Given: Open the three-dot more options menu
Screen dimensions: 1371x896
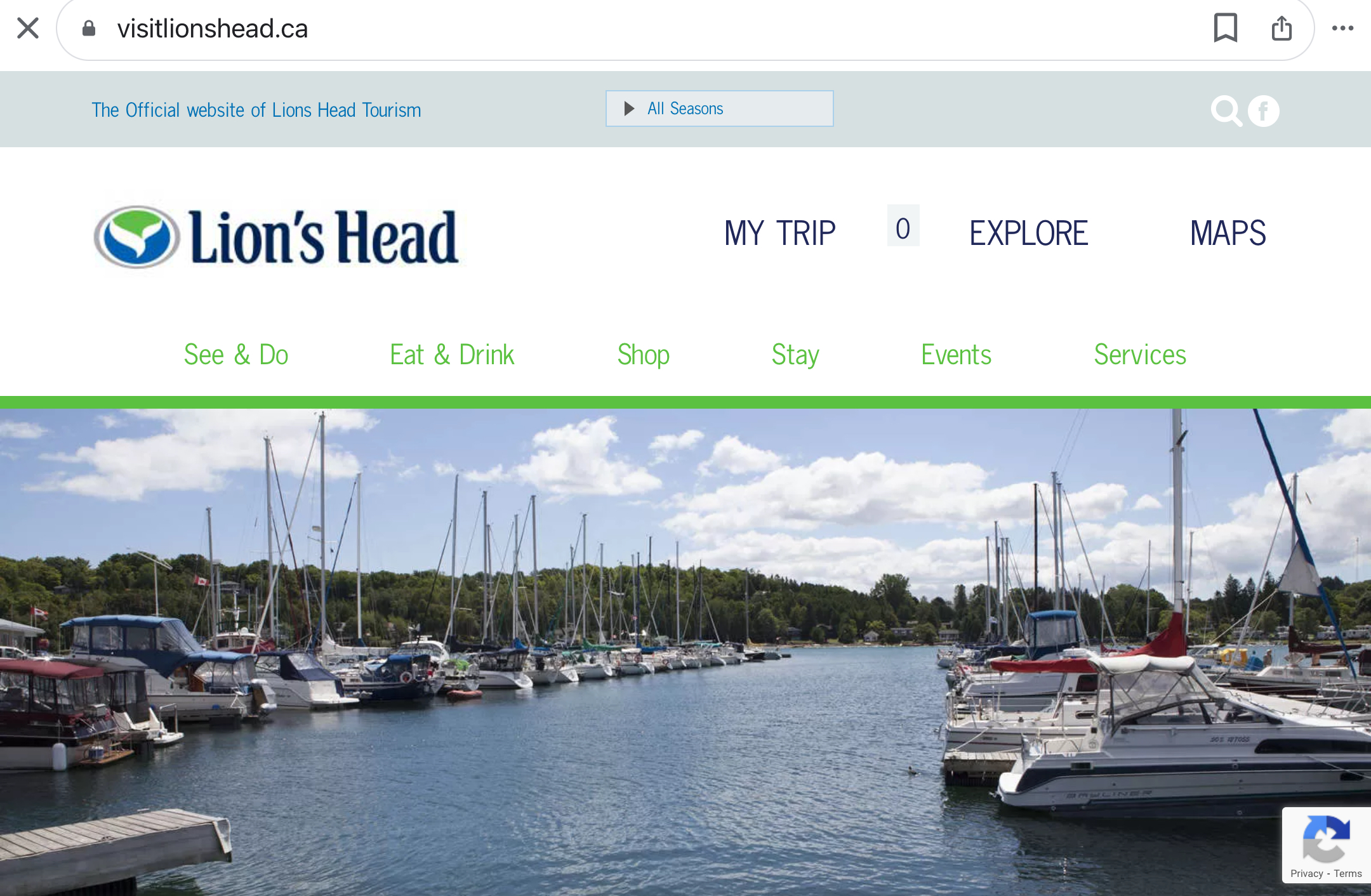Looking at the screenshot, I should pyautogui.click(x=1342, y=28).
